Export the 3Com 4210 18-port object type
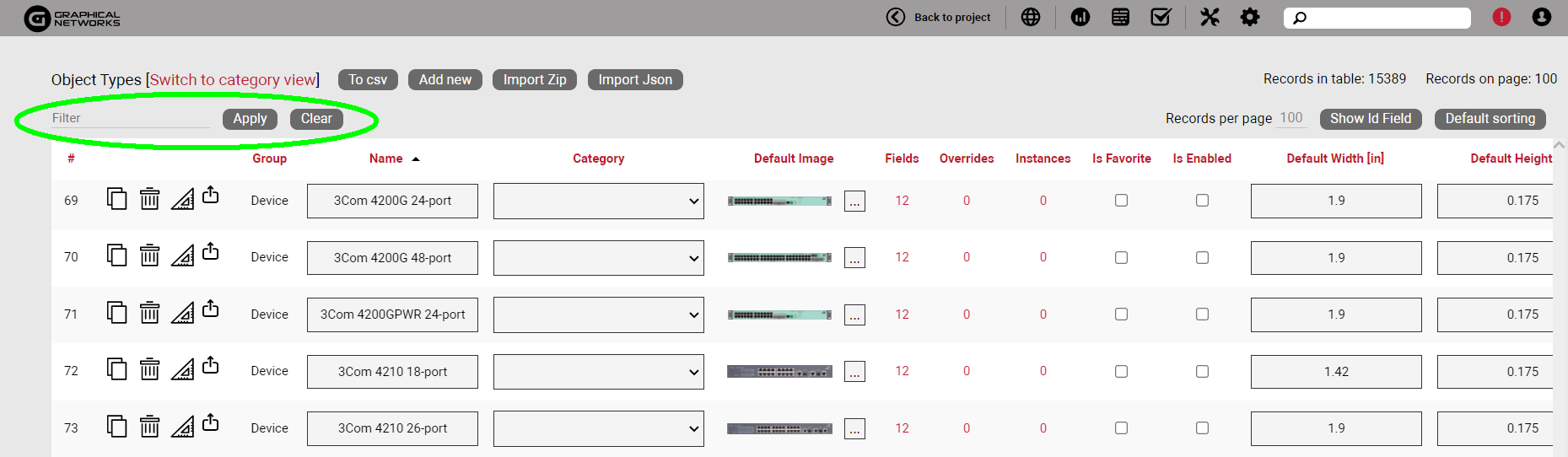This screenshot has width=1568, height=457. pos(211,366)
